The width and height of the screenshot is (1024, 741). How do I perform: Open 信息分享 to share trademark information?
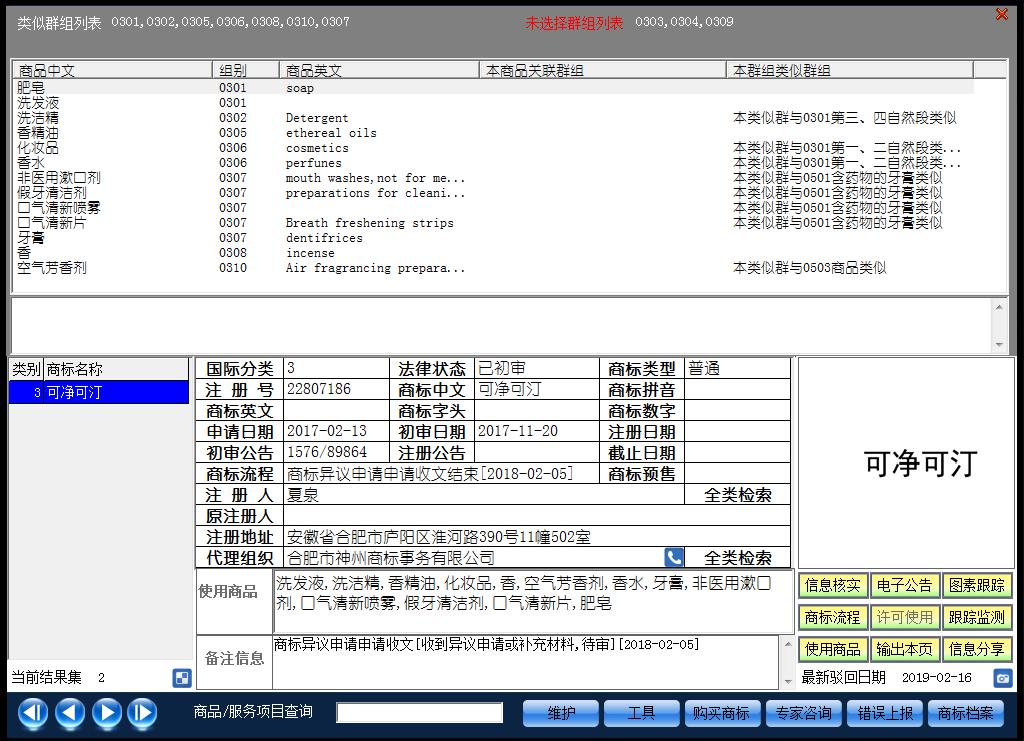click(978, 649)
